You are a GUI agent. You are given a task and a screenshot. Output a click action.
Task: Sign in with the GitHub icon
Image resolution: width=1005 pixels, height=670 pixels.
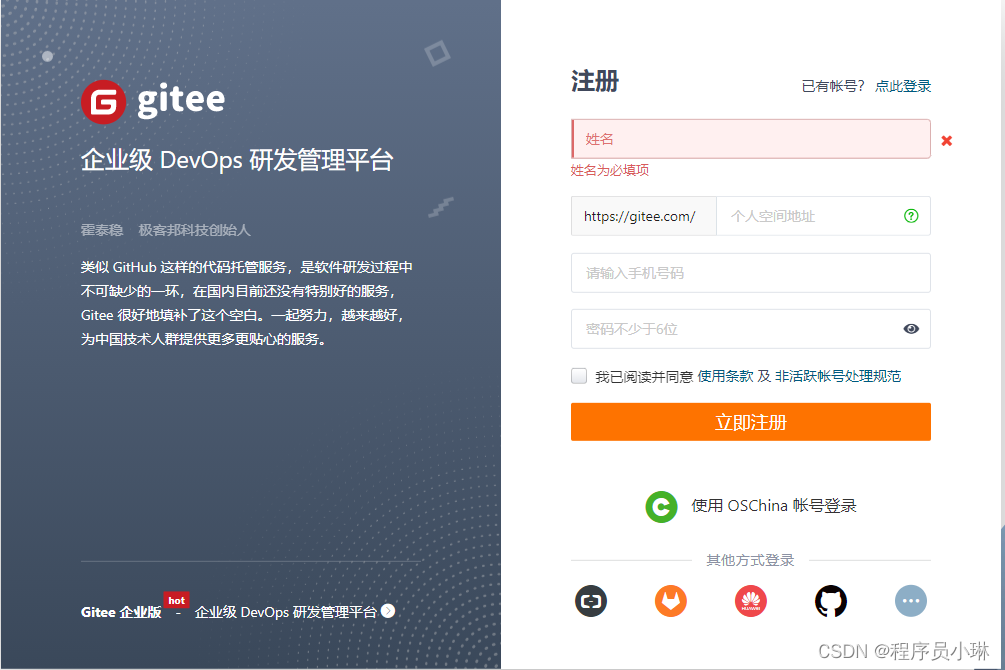[x=831, y=601]
